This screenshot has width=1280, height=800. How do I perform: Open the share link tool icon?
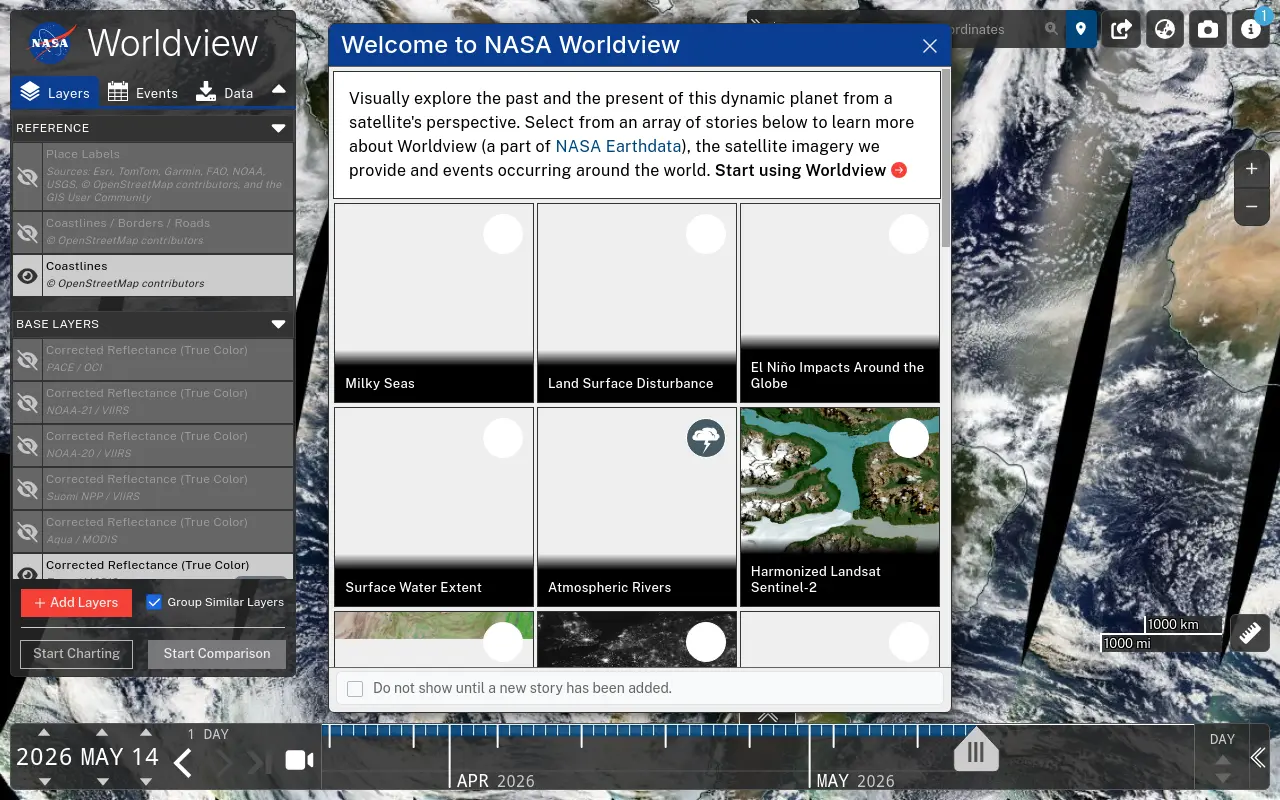pyautogui.click(x=1121, y=29)
